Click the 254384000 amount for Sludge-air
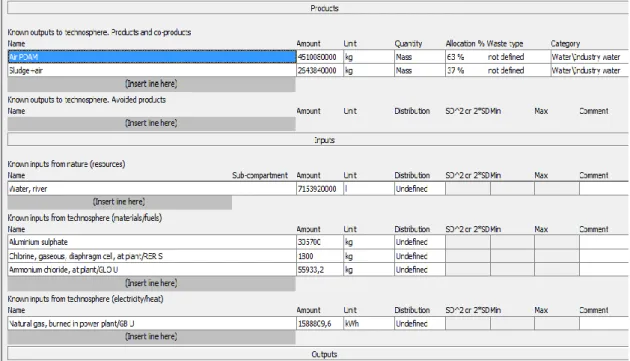 [x=320, y=70]
